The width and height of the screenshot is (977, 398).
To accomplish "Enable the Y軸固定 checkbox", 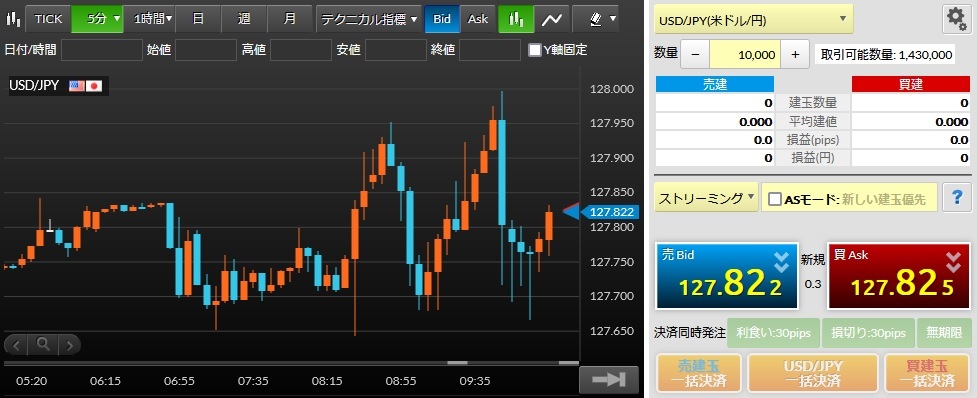I will (x=535, y=50).
